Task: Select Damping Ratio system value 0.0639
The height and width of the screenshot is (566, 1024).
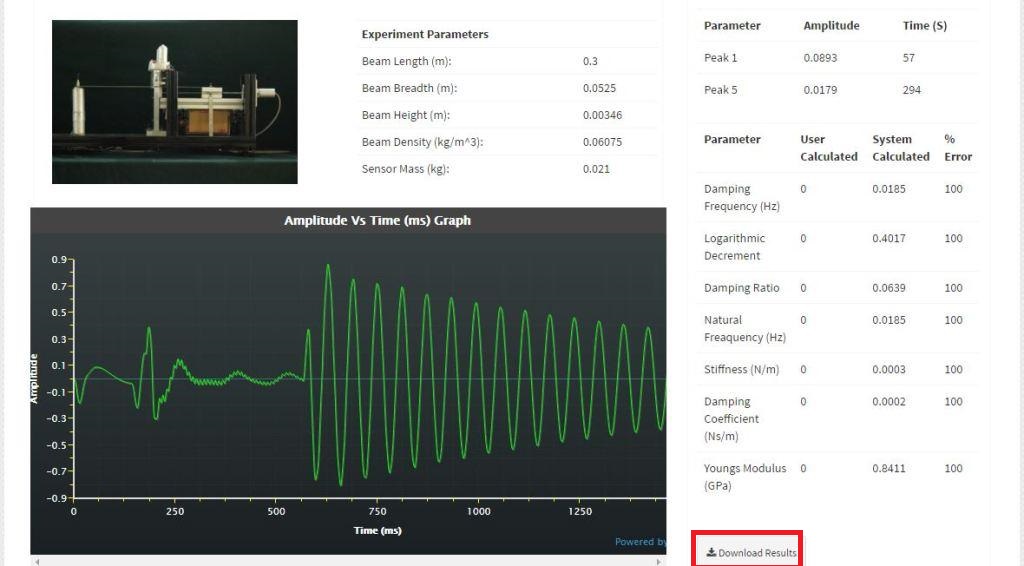Action: coord(889,287)
